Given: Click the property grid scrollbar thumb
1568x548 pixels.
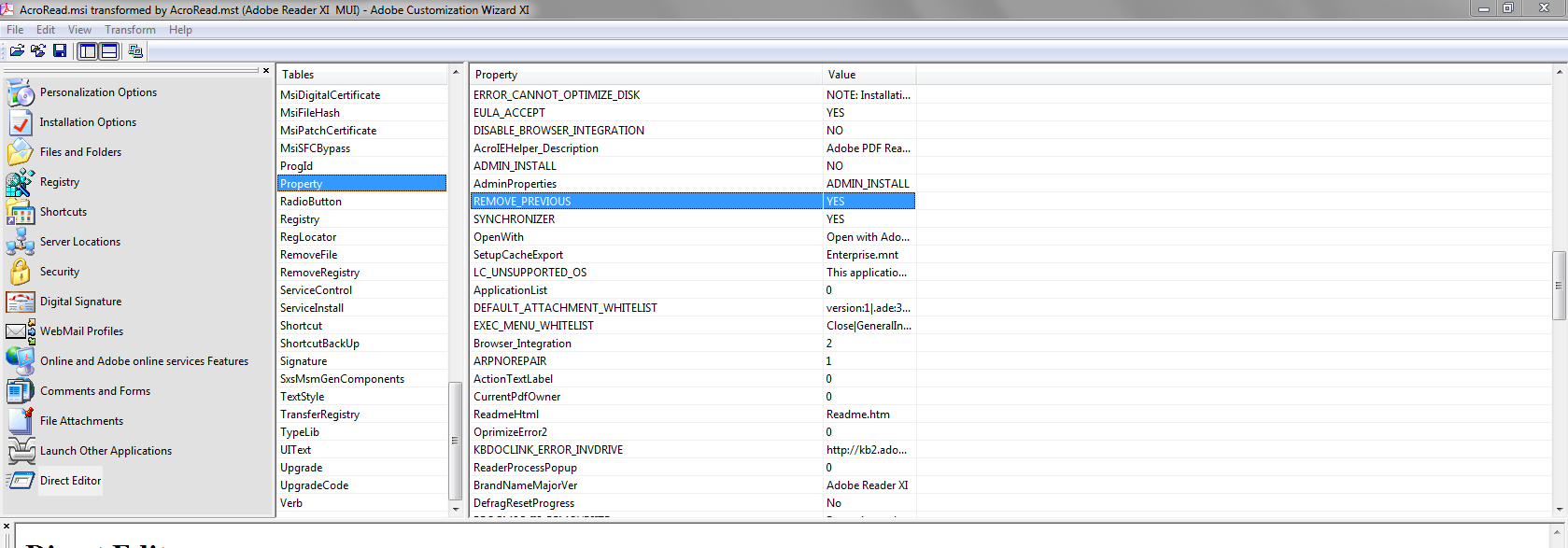Looking at the screenshot, I should coord(1560,286).
